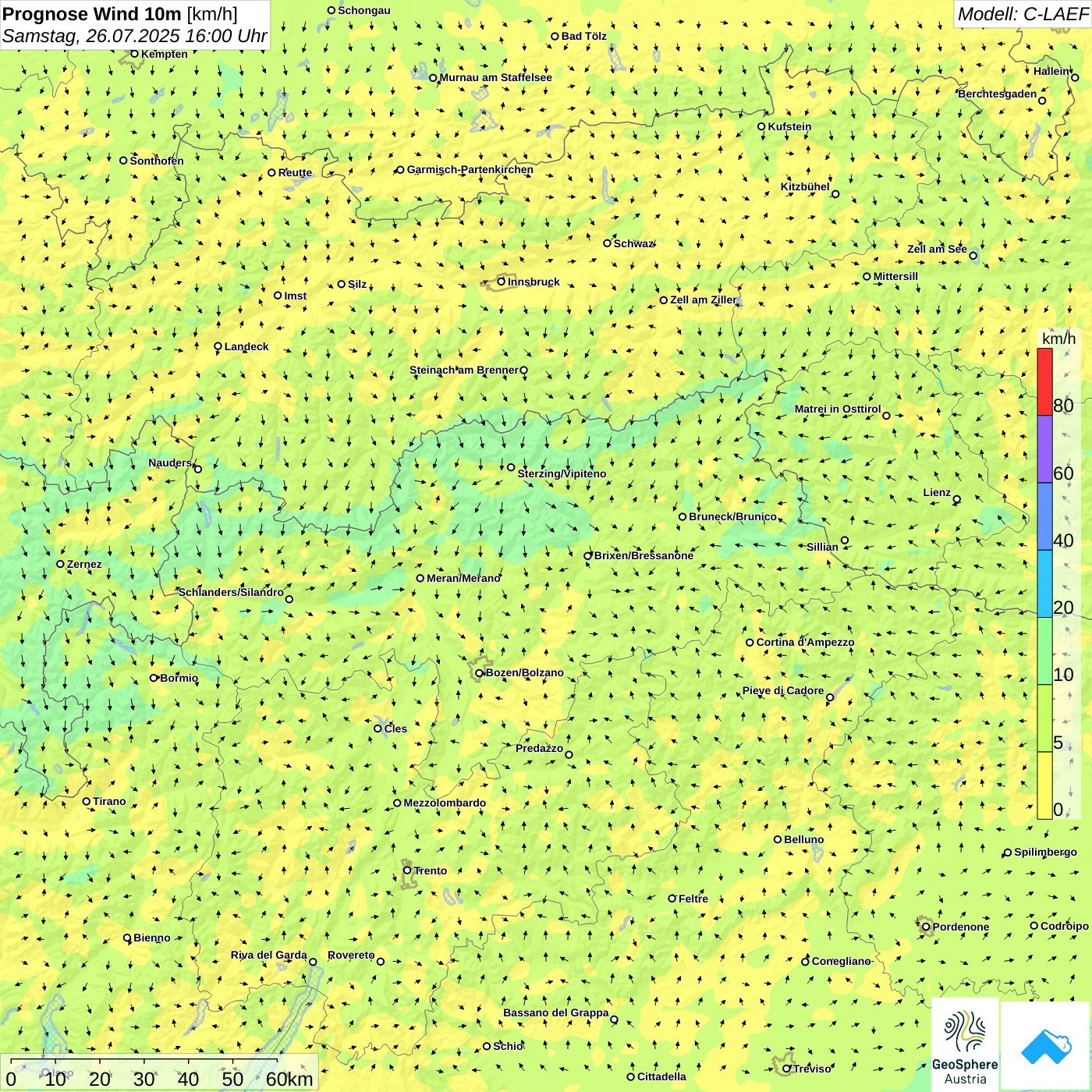Click the 'Murnau am Staffelsee' label
Viewport: 1092px width, 1092px height.
click(496, 77)
